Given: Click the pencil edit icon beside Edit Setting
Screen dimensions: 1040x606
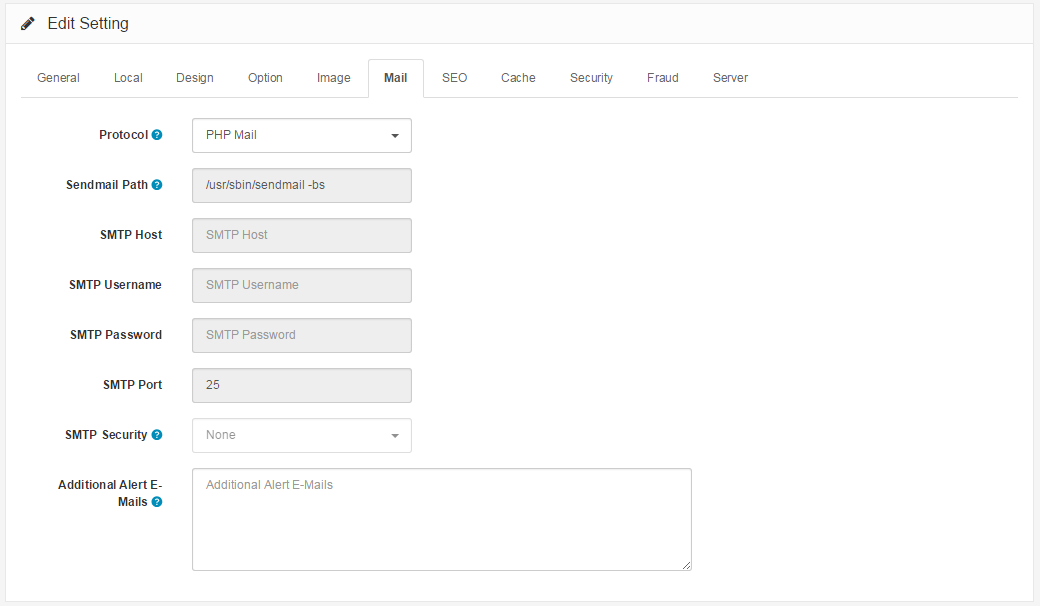Looking at the screenshot, I should (x=27, y=23).
